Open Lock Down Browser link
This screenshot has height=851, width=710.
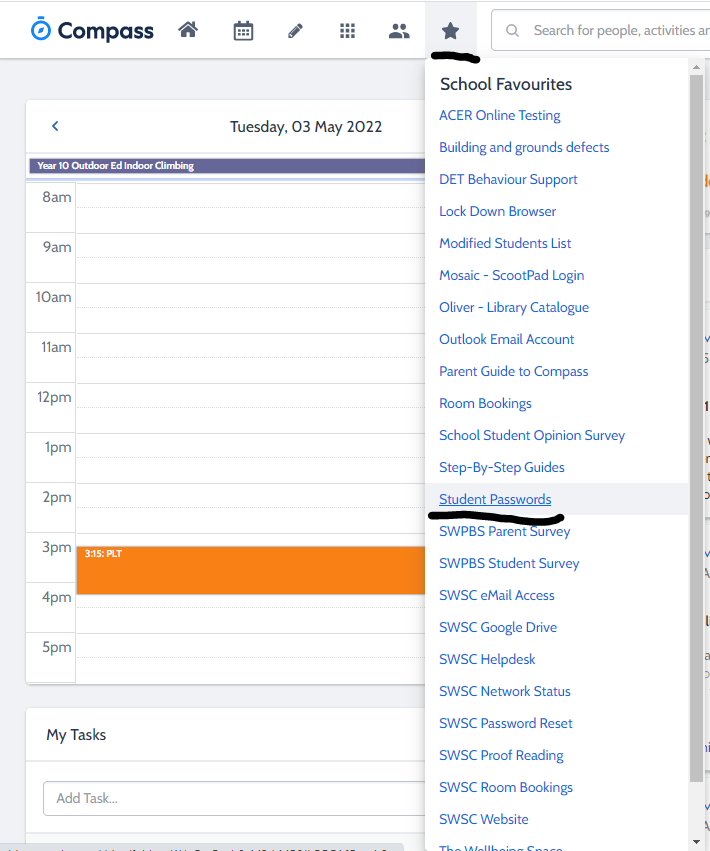tap(497, 212)
